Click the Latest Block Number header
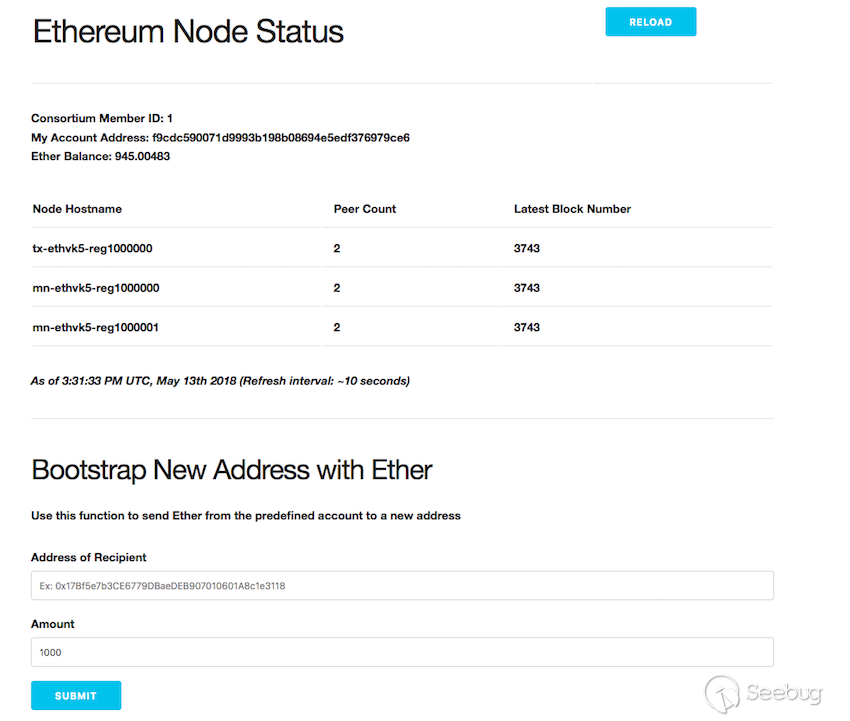This screenshot has width=850, height=721. (x=572, y=209)
